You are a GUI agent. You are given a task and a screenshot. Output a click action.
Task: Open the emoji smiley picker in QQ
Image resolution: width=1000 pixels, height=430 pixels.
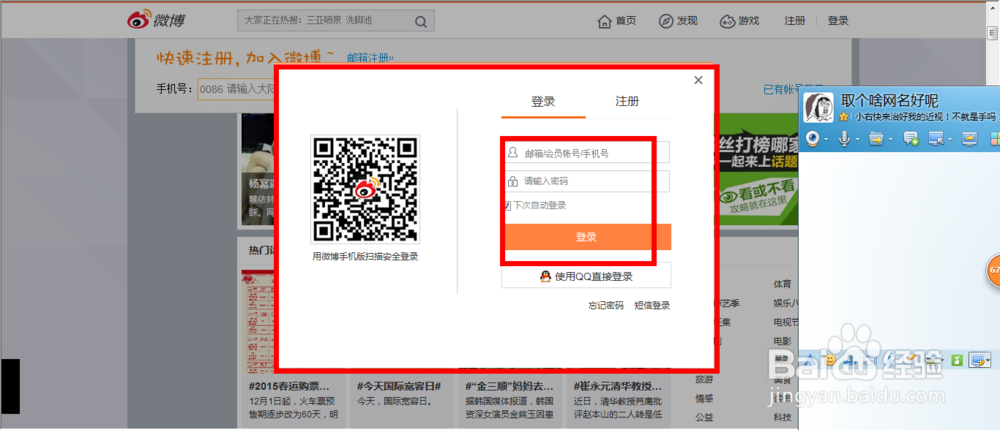tap(830, 360)
